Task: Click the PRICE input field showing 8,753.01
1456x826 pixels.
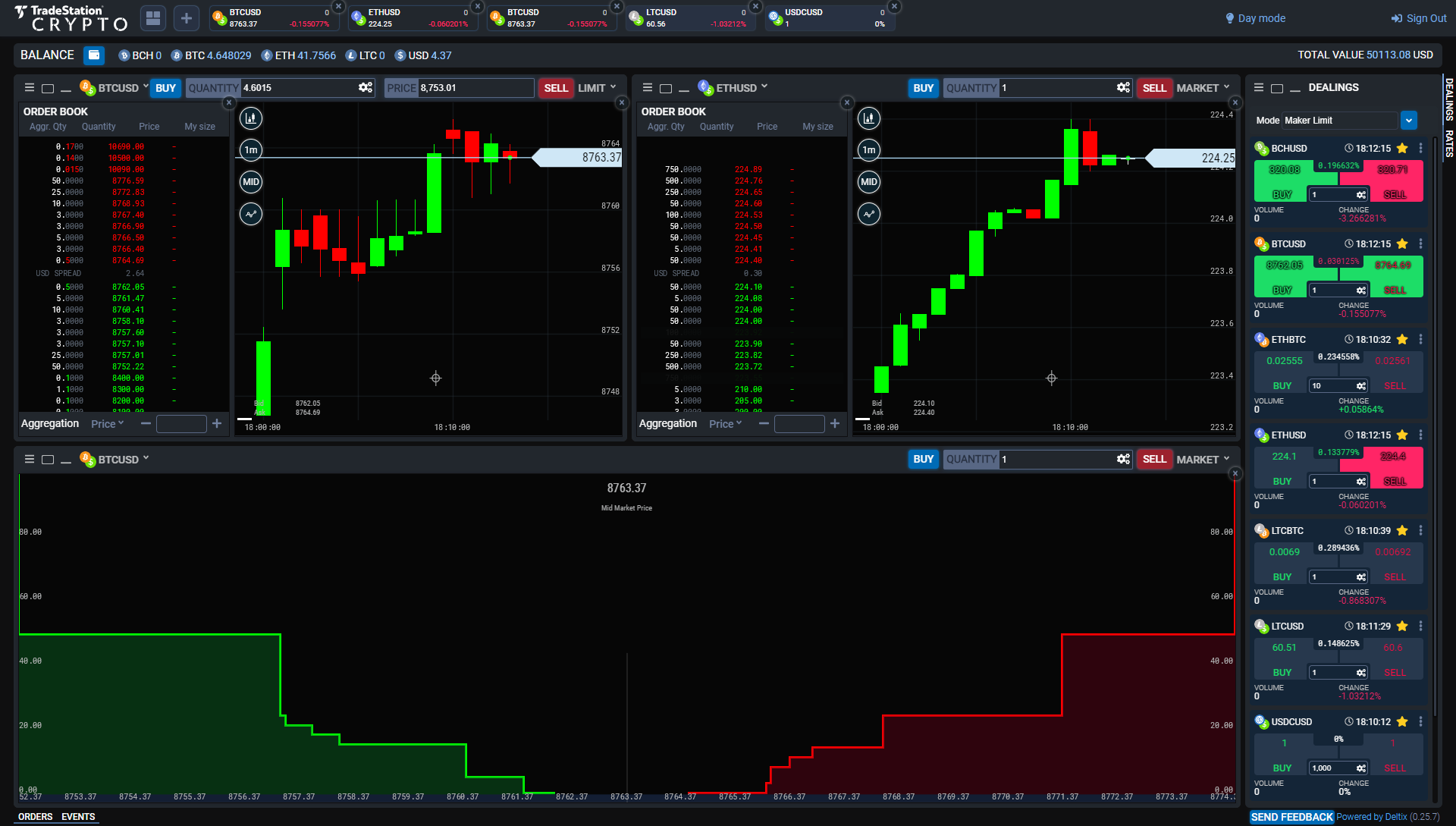Action: [x=474, y=87]
